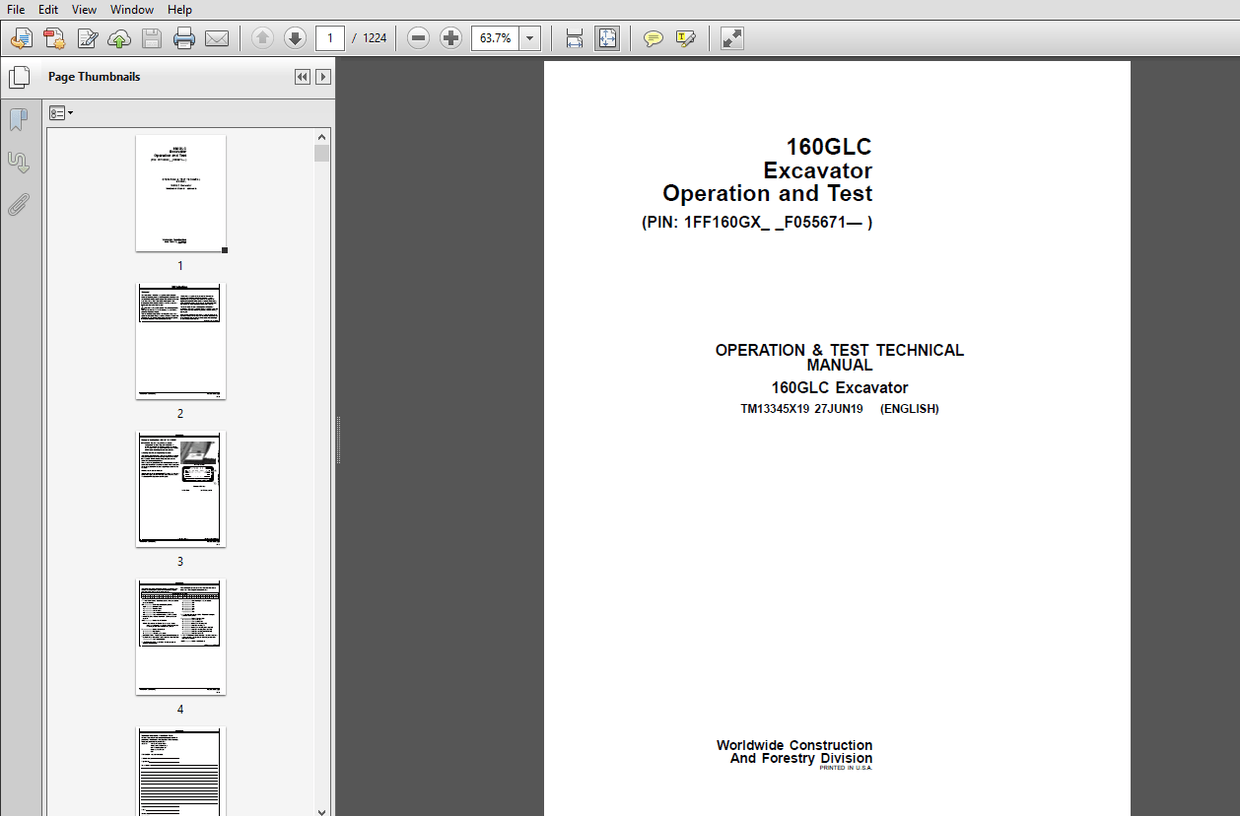The image size is (1240, 816).
Task: Toggle full screen reading mode
Action: pos(731,38)
